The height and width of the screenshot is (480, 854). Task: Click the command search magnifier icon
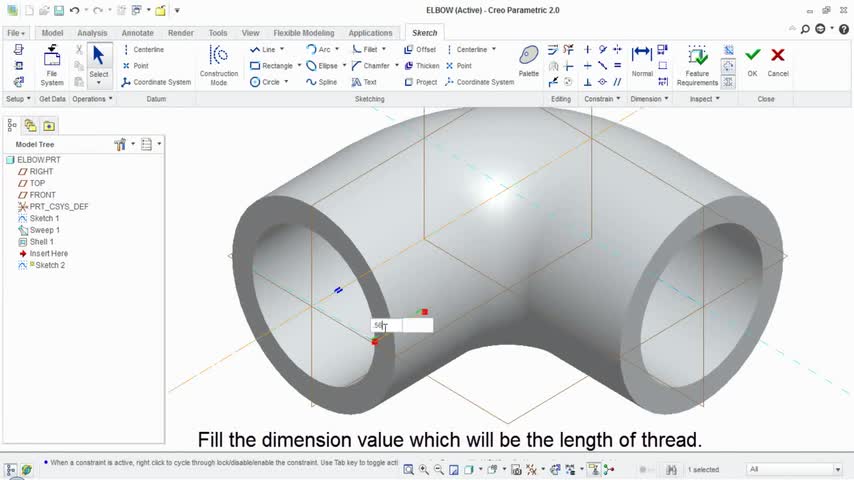(x=805, y=29)
